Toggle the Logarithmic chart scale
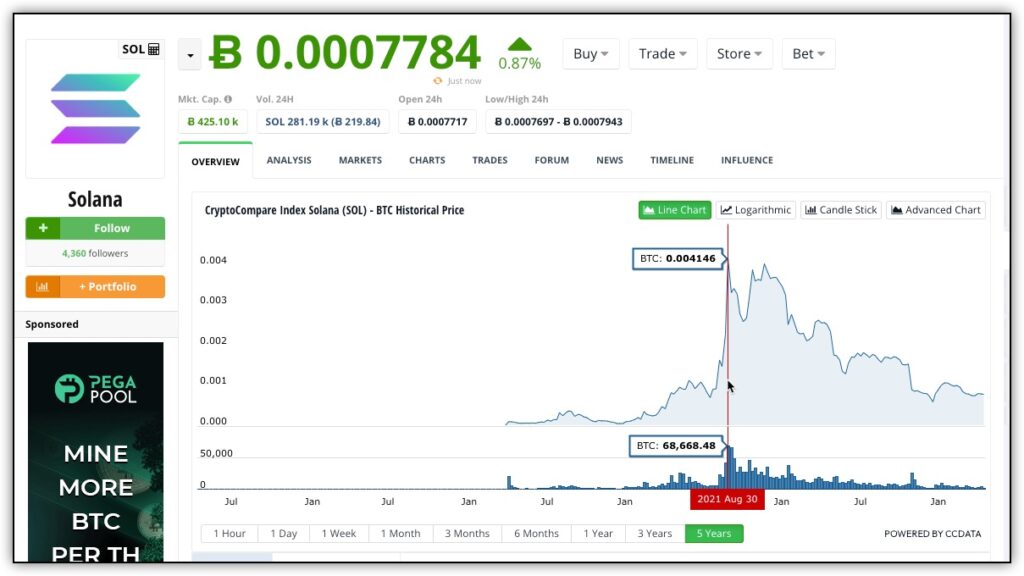The height and width of the screenshot is (576, 1024). (756, 210)
